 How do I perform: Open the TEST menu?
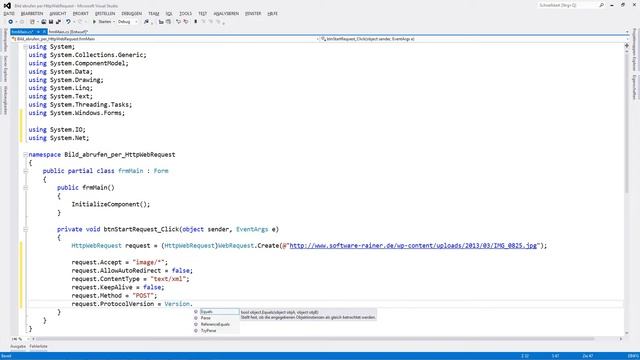(202, 13)
